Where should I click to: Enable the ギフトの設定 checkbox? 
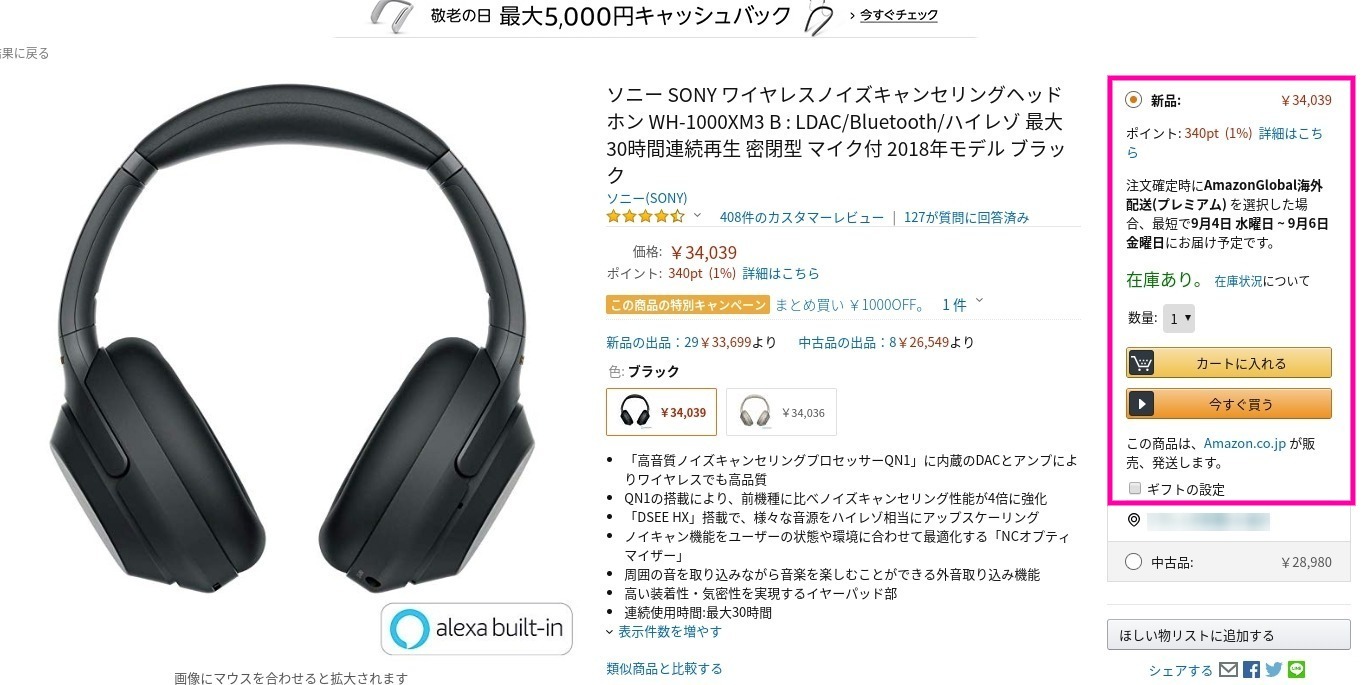(1134, 488)
